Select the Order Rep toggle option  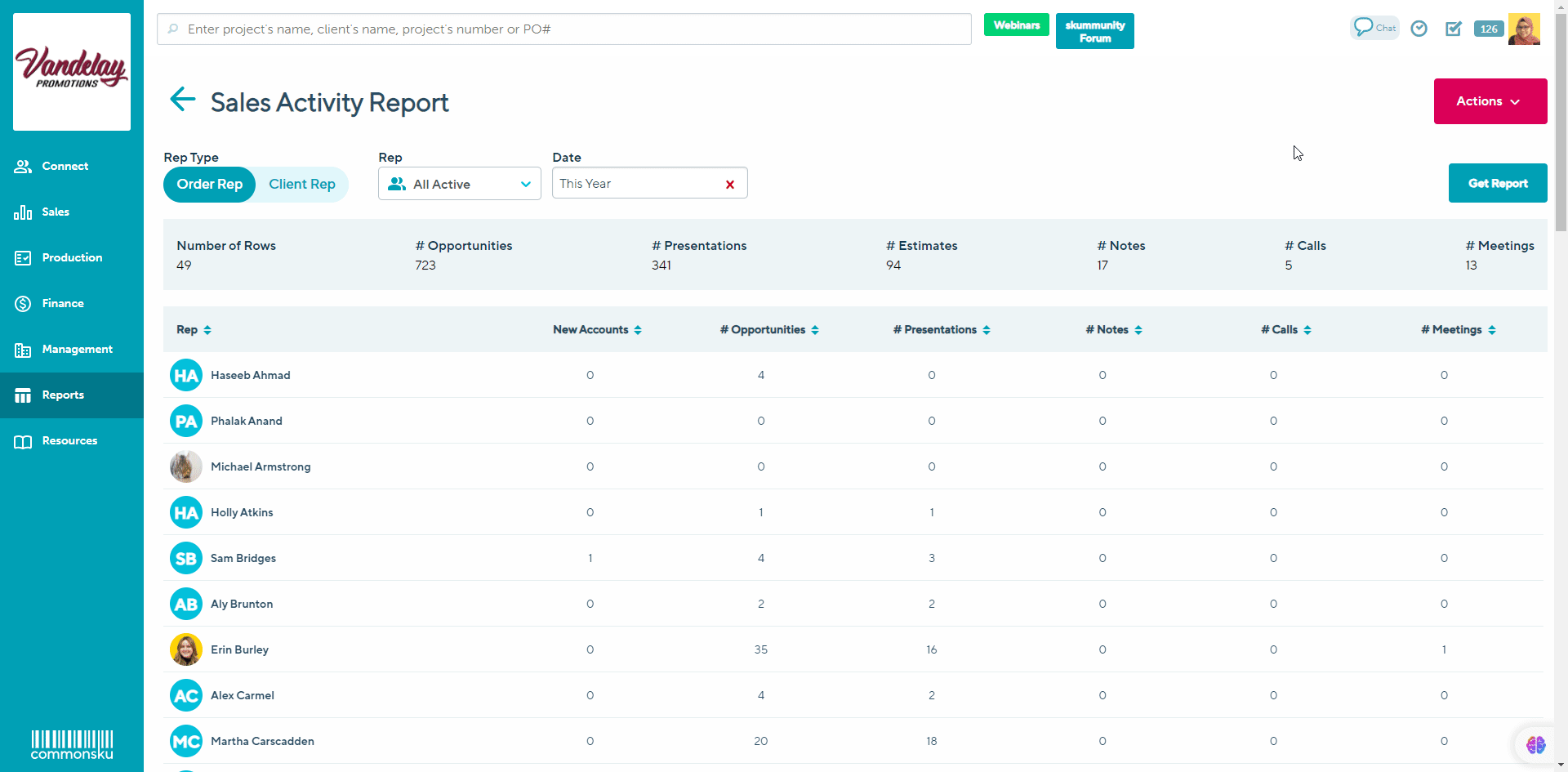click(x=210, y=185)
